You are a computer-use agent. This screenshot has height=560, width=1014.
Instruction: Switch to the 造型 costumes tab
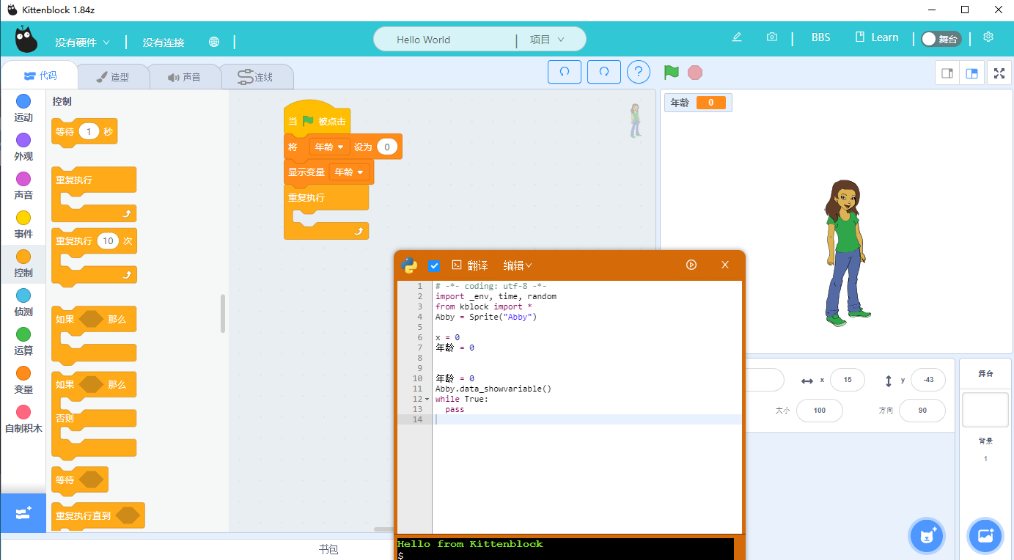(112, 77)
